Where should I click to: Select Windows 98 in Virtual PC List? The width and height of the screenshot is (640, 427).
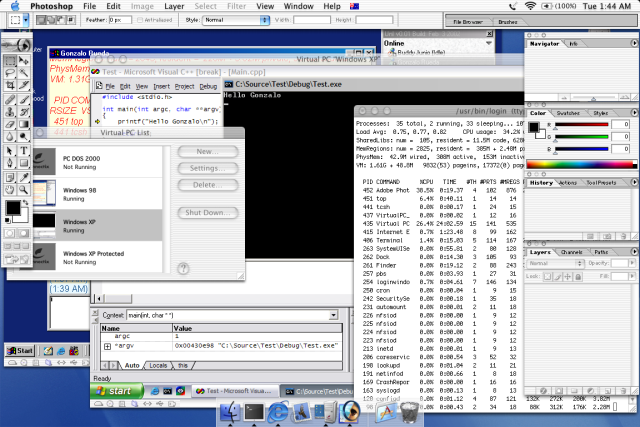(98, 194)
